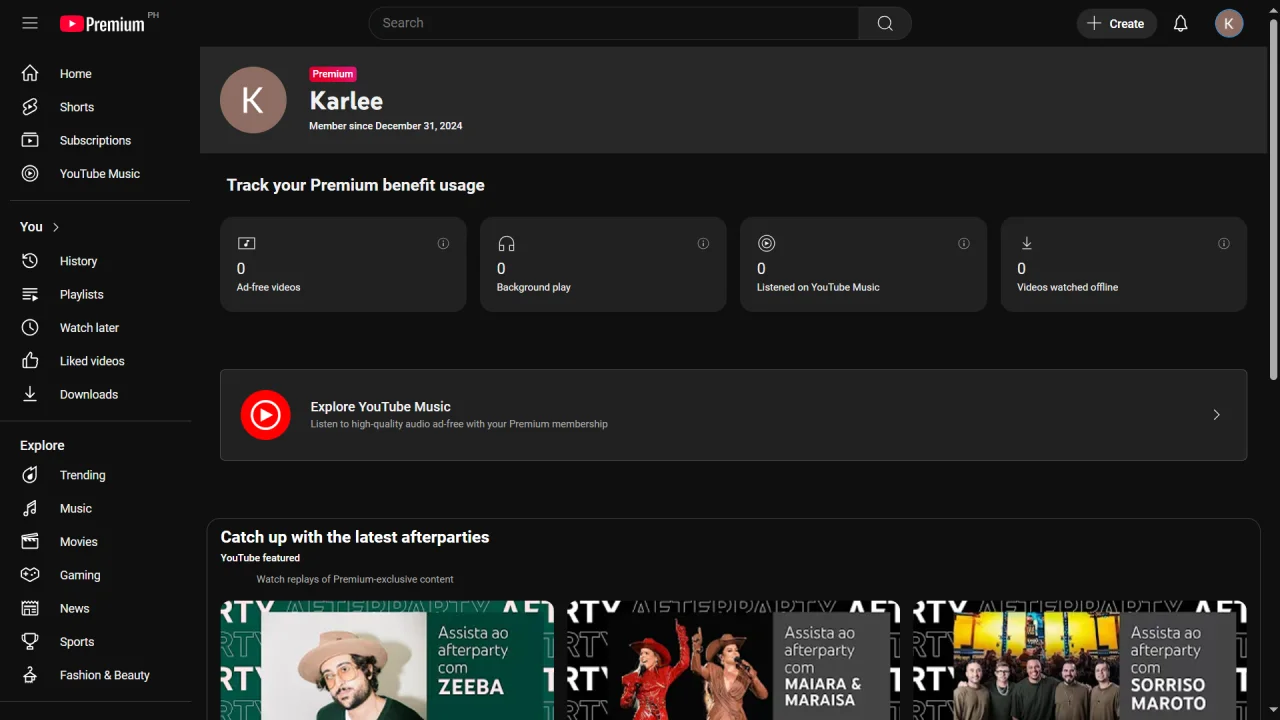Click 'Member since December 31, 2024' text

[x=386, y=126]
